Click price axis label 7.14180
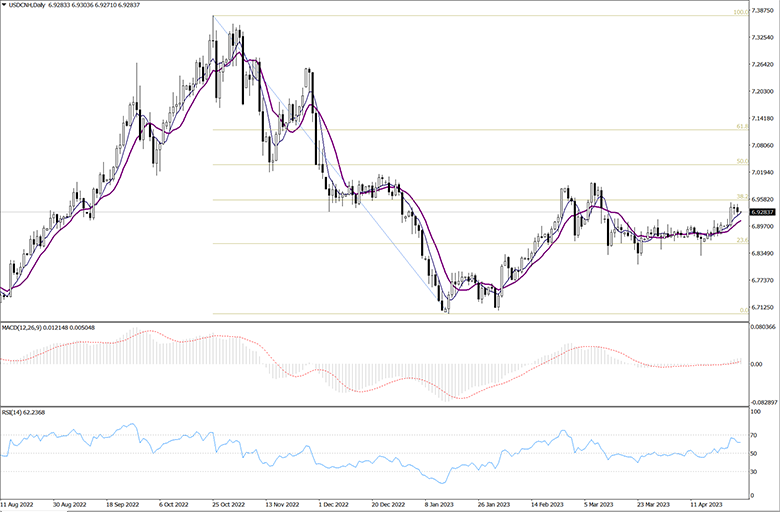 [764, 118]
